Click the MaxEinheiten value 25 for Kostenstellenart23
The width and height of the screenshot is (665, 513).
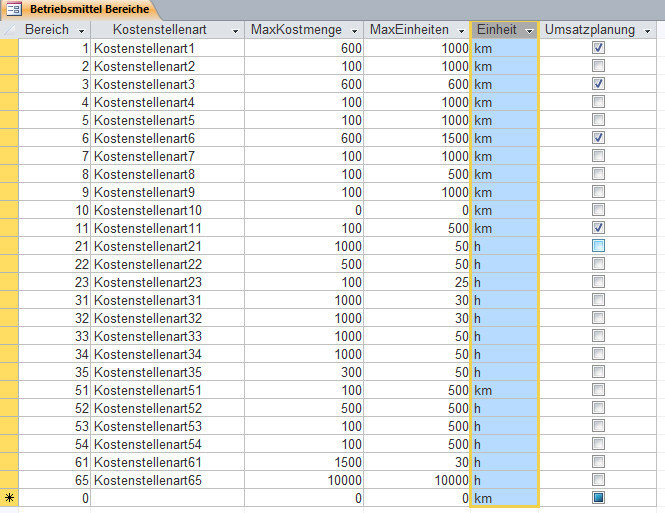(x=416, y=282)
